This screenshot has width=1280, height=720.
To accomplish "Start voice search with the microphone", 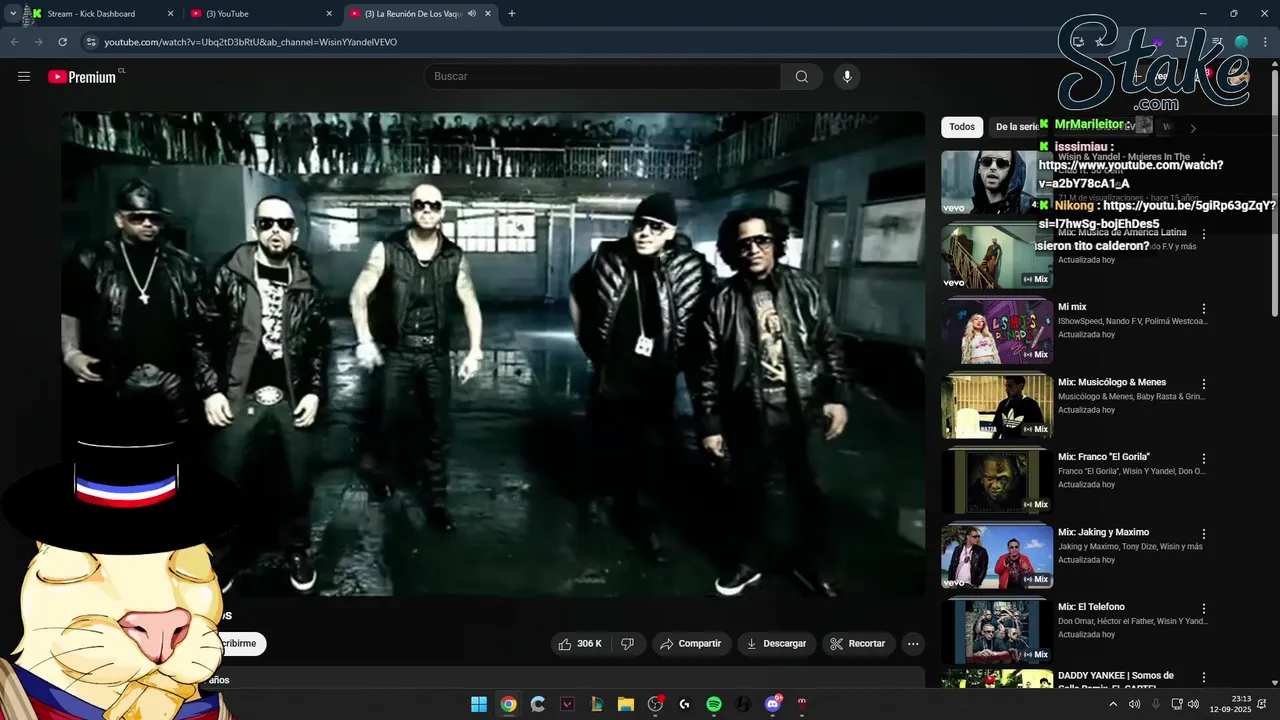I will 847,77.
